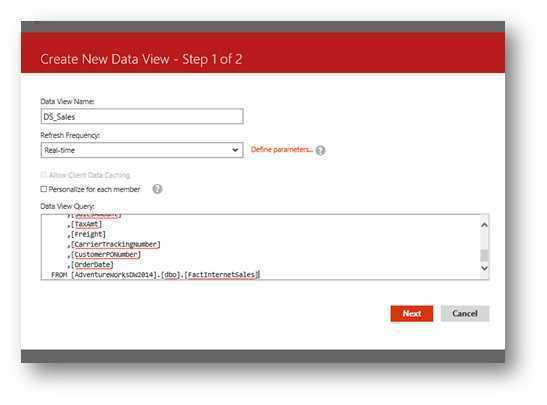Click the Next button
This screenshot has height=405, width=547.
pos(412,313)
